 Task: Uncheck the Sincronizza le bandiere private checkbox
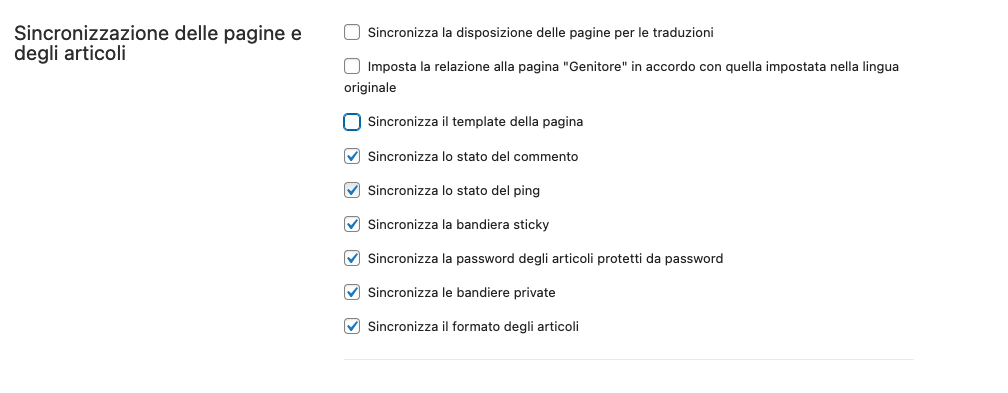click(352, 293)
